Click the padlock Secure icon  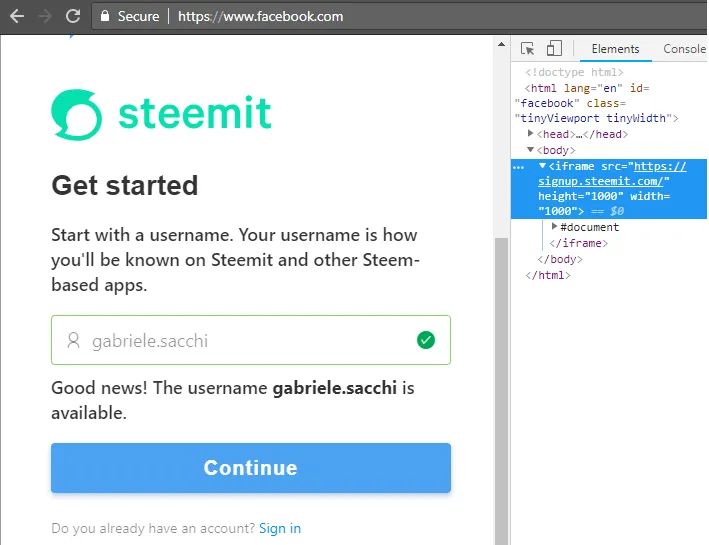pos(105,16)
